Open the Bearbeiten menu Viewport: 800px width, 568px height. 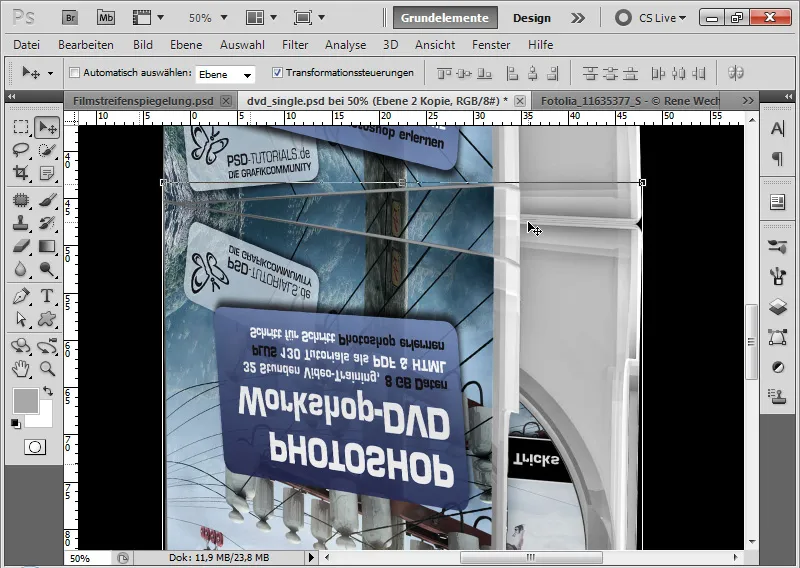click(86, 45)
